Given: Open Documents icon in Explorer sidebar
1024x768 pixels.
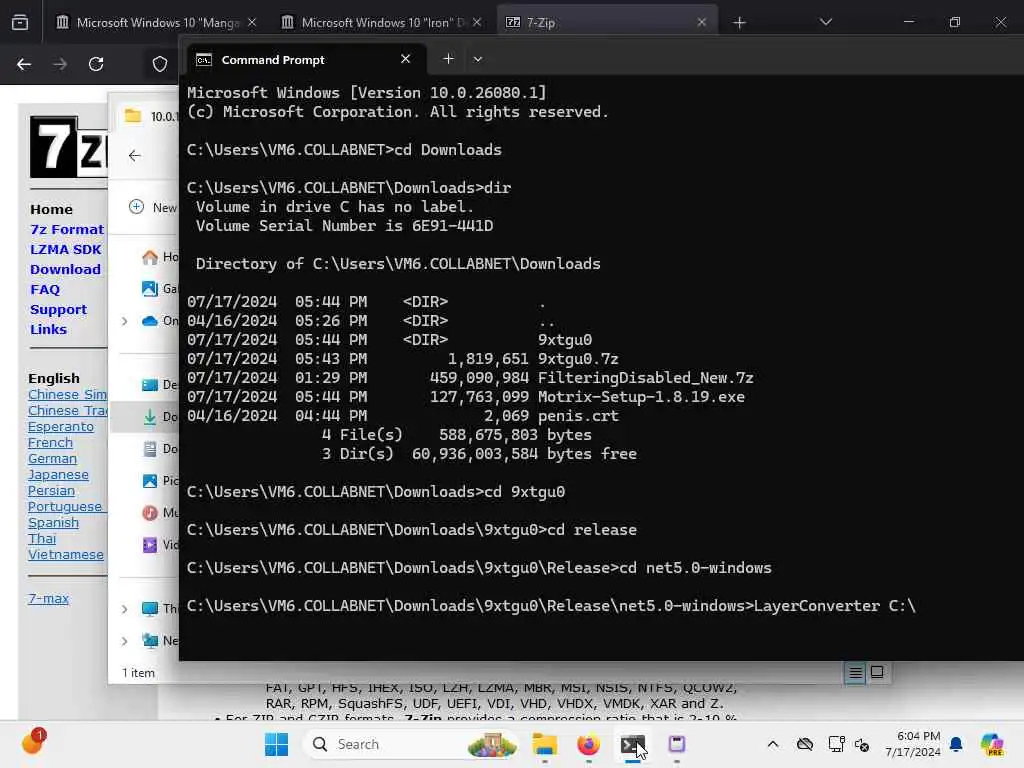Looking at the screenshot, I should coord(150,449).
